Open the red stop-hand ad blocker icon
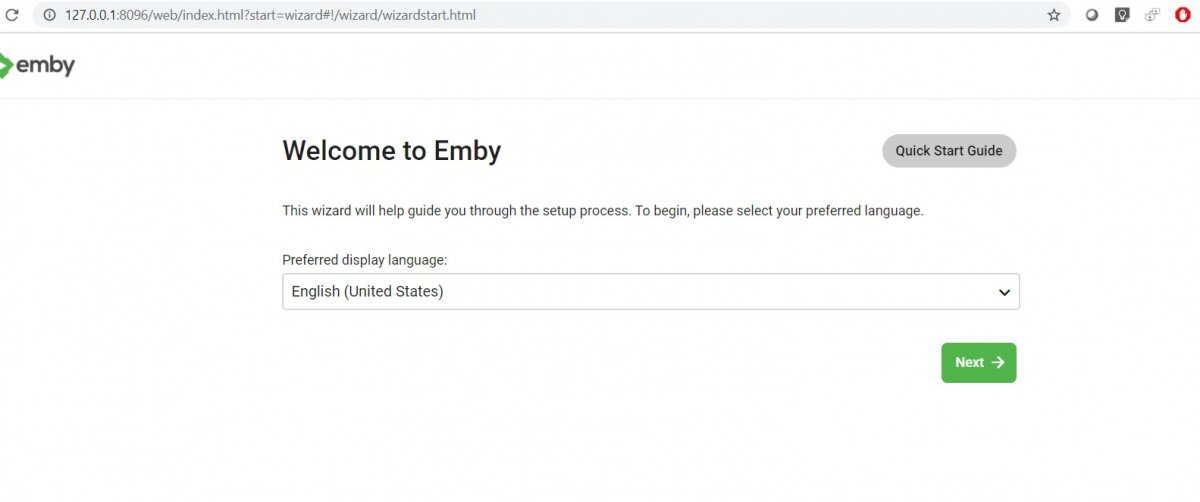The height and width of the screenshot is (502, 1200). (x=1182, y=15)
